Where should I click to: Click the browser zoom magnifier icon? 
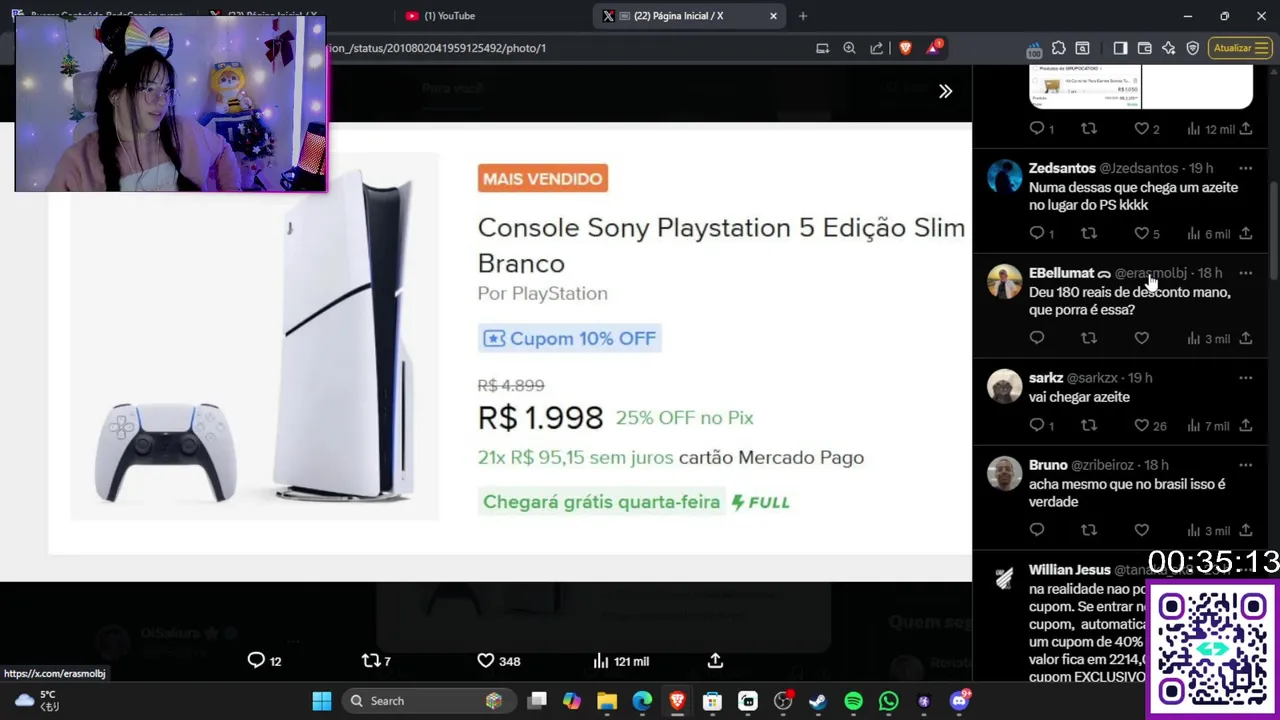(849, 48)
